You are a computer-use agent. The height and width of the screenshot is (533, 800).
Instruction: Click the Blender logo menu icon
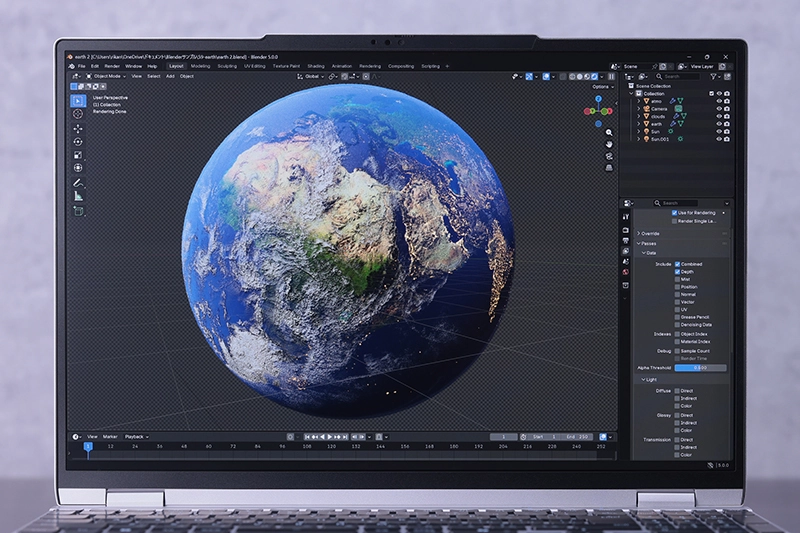tap(72, 66)
